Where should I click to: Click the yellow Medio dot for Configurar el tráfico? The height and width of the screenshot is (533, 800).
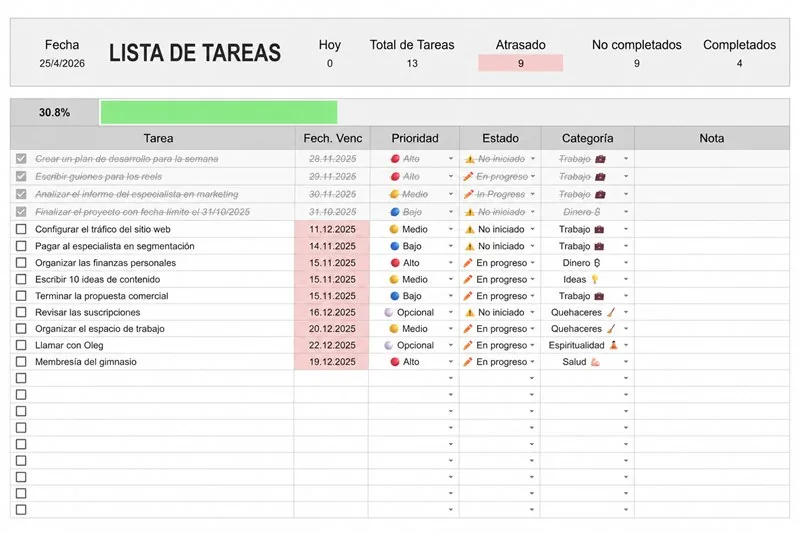[394, 230]
